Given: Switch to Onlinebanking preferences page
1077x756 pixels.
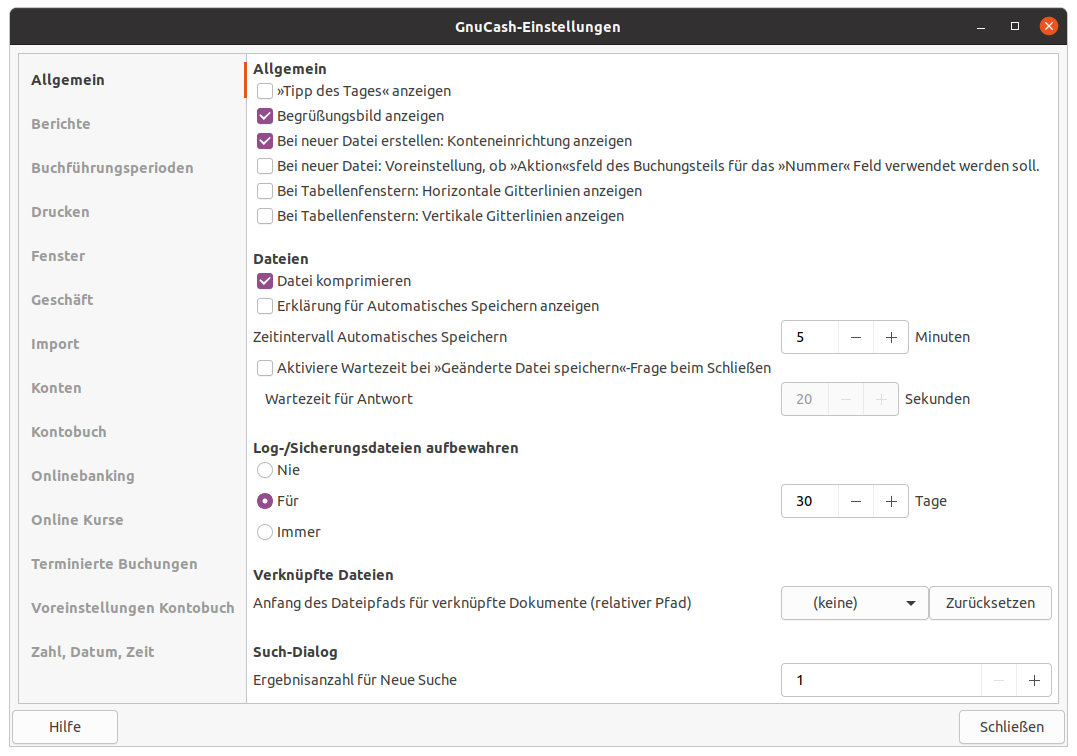Looking at the screenshot, I should tap(83, 476).
